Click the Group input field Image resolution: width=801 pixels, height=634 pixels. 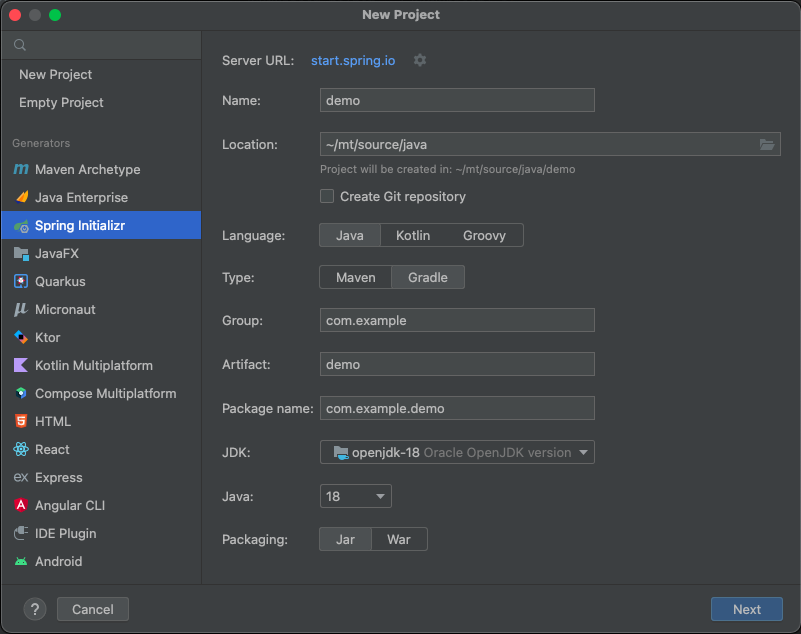pos(457,320)
